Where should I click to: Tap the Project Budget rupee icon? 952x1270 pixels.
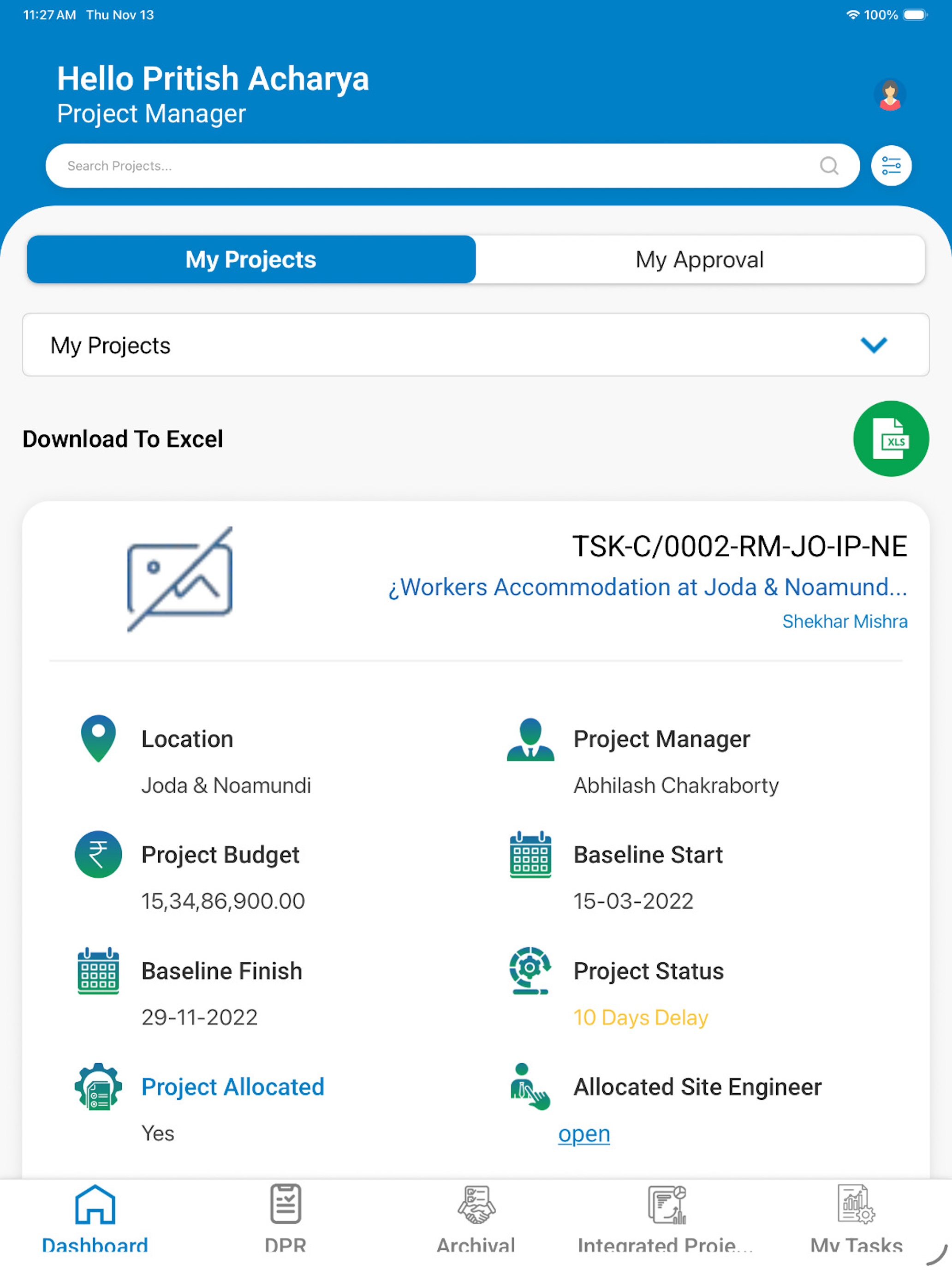tap(98, 854)
